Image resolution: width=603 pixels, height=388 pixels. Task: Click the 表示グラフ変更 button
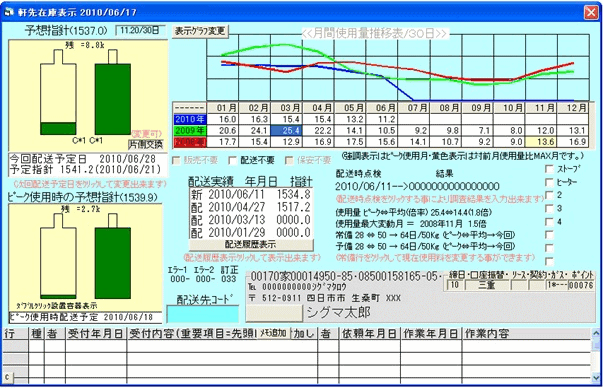point(200,31)
